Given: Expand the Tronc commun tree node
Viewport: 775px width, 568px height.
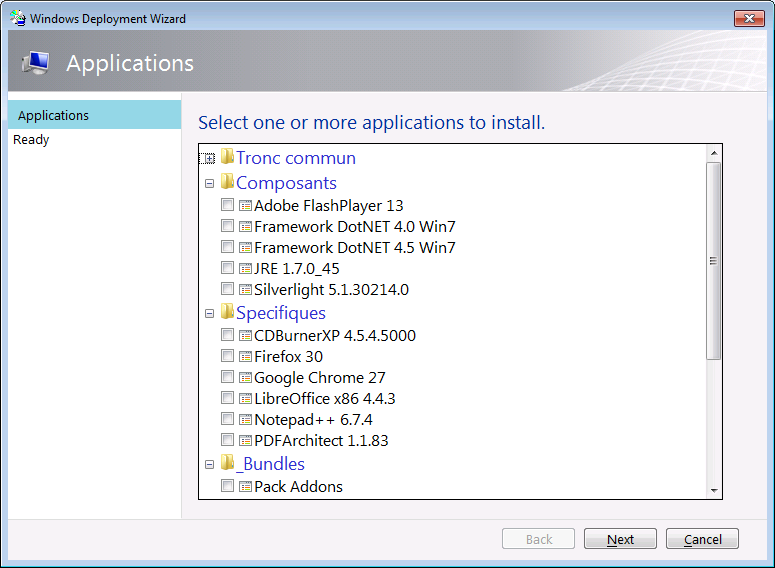Looking at the screenshot, I should click(x=208, y=158).
